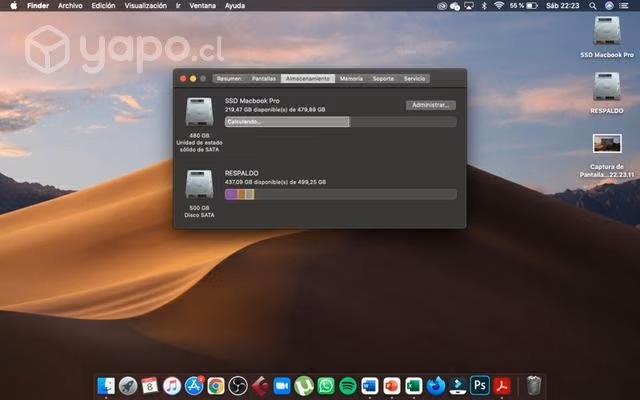Launch Photoshop from the Dock
This screenshot has height=400, width=640.
coord(480,385)
